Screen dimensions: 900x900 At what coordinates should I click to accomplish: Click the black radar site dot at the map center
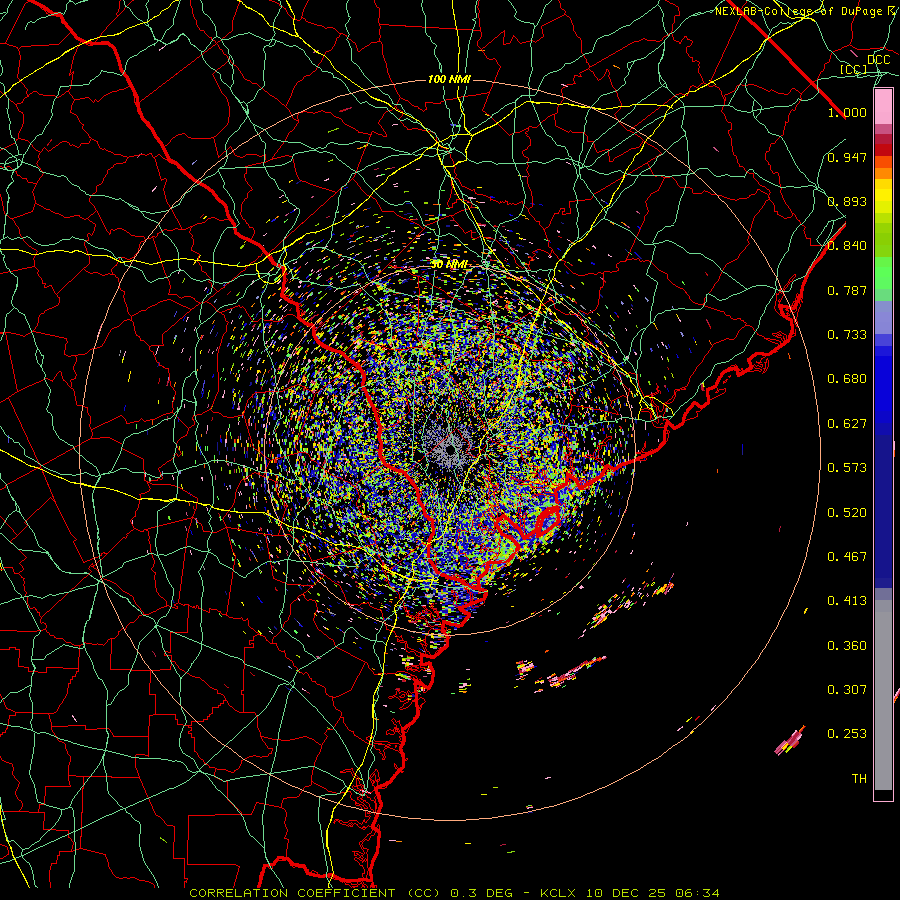[x=451, y=451]
